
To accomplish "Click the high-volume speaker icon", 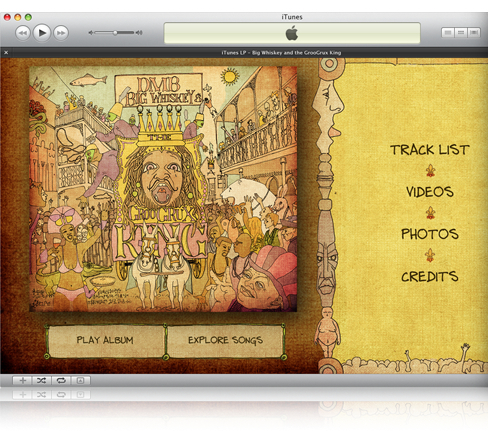I will coord(139,33).
